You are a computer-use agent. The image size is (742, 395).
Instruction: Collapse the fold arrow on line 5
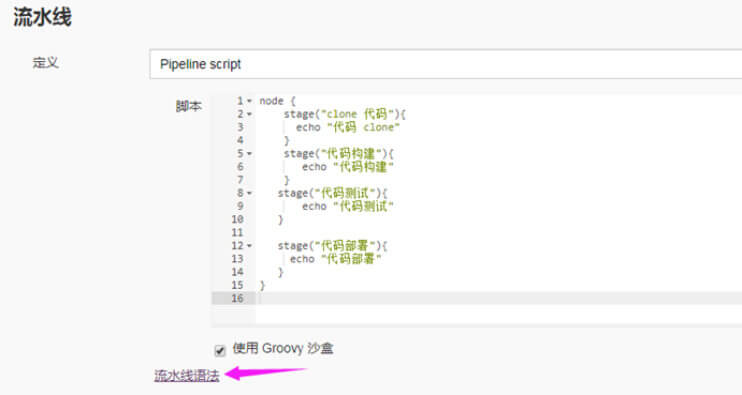(x=249, y=154)
